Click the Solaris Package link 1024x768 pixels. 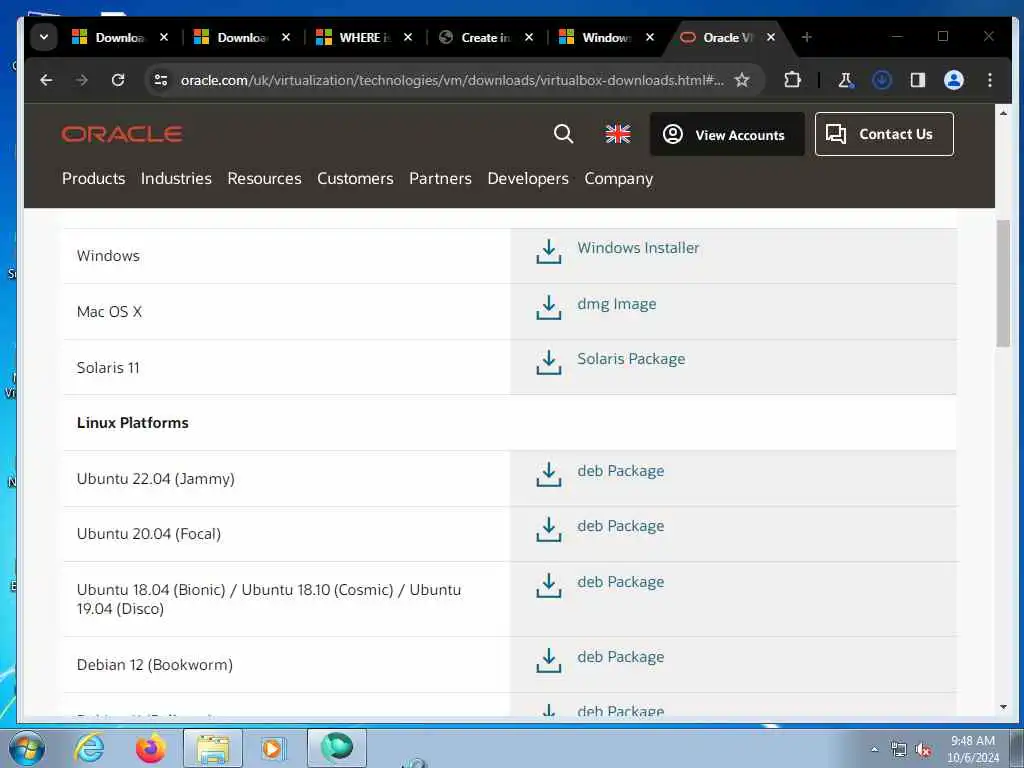tap(631, 359)
